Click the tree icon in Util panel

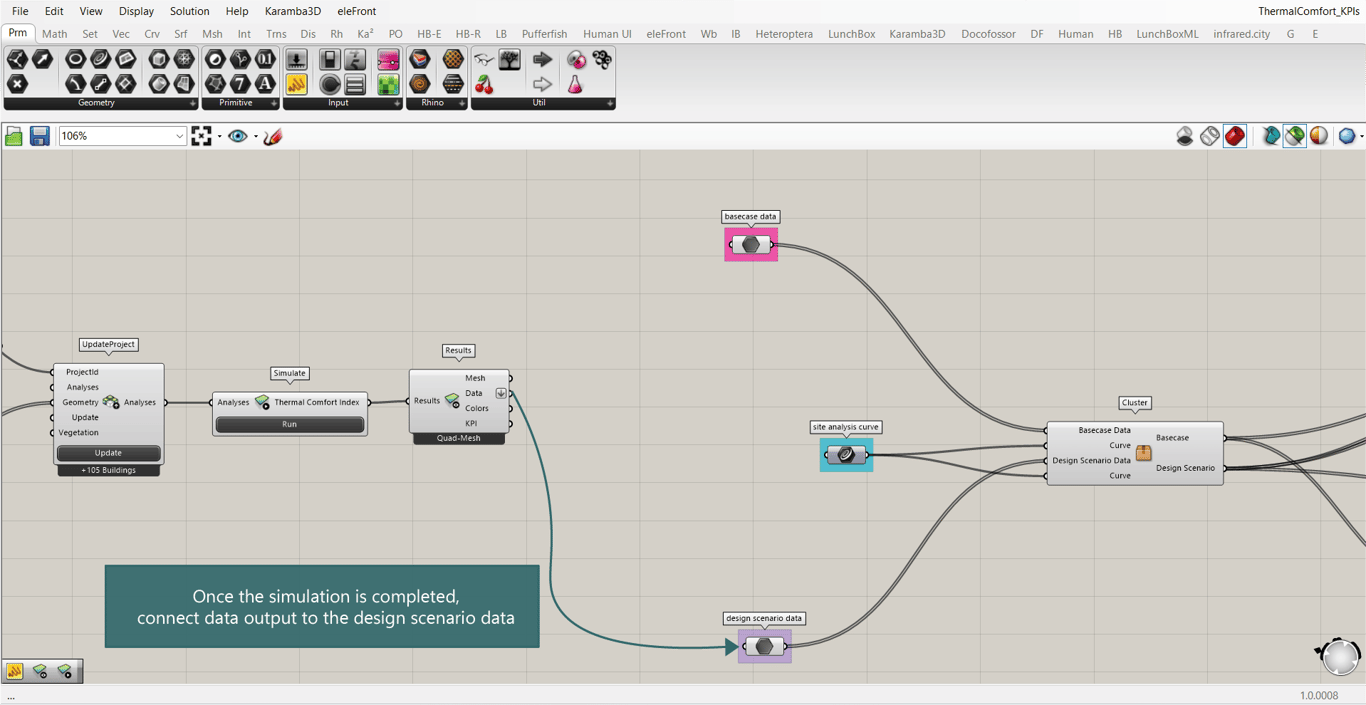click(x=510, y=60)
